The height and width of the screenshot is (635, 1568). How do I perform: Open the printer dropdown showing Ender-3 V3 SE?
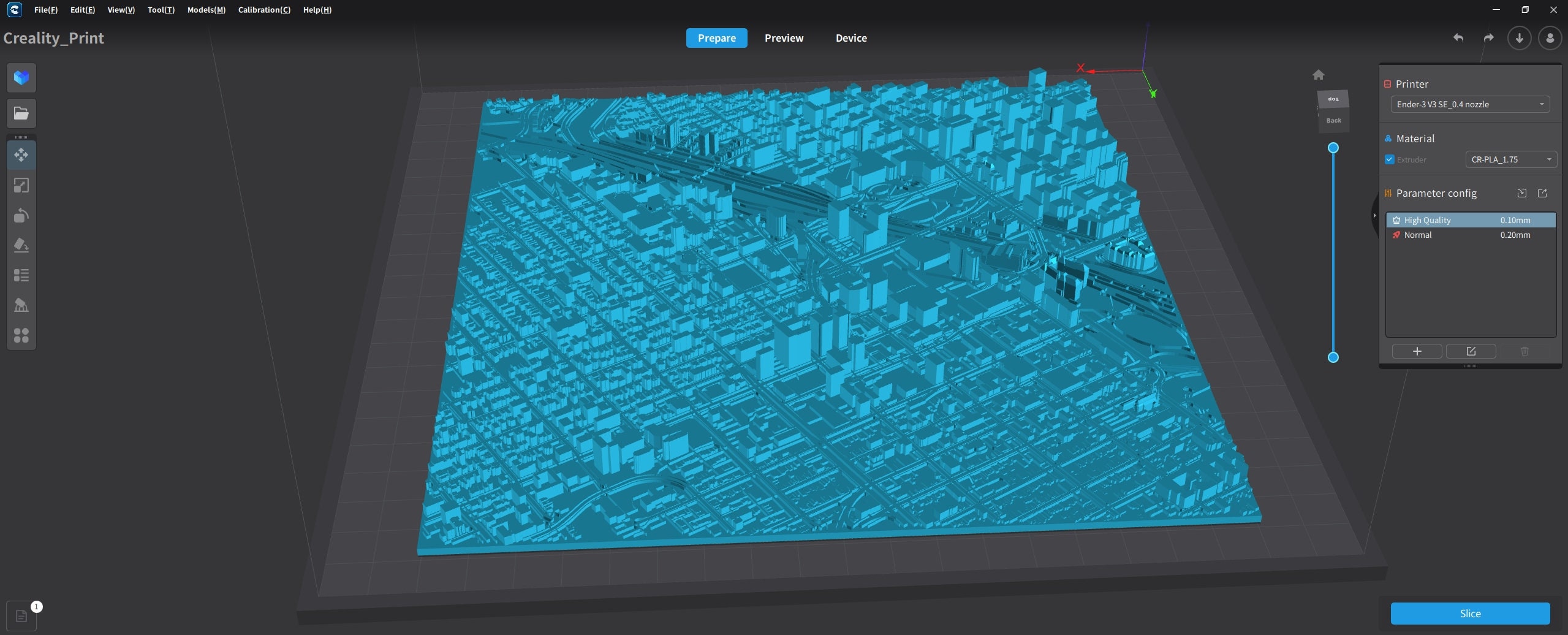click(1469, 104)
